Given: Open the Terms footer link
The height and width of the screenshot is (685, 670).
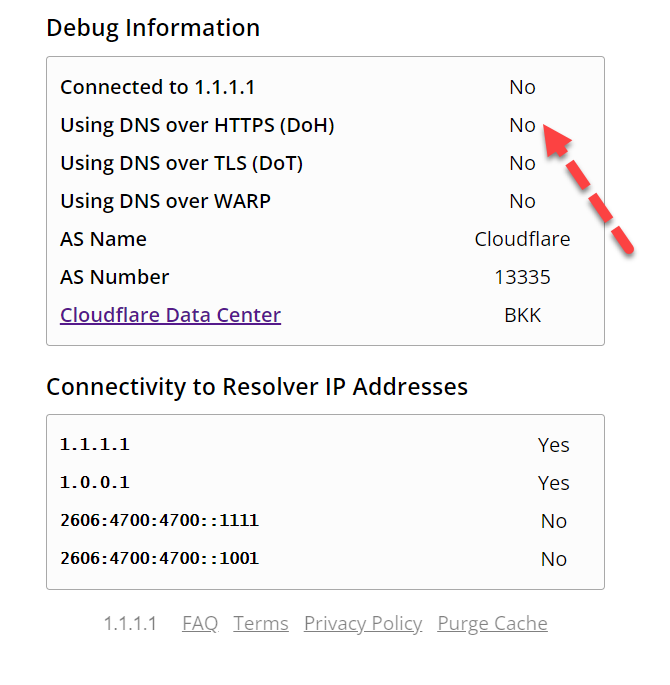Looking at the screenshot, I should [261, 623].
